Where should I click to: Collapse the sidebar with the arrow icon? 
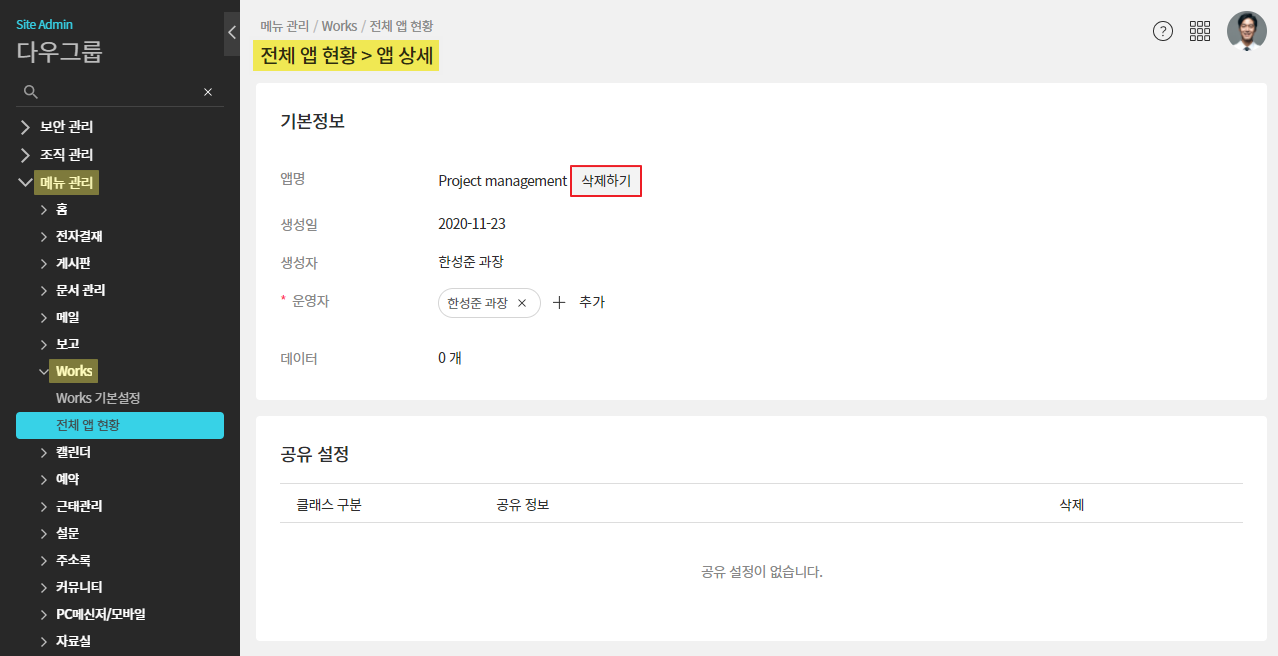(x=232, y=33)
